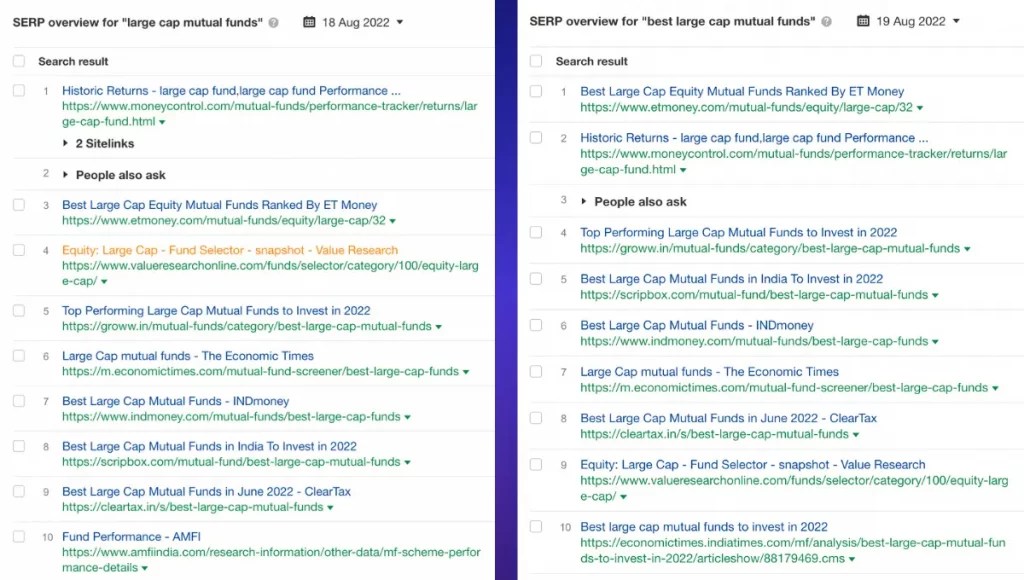Open URL dropdown for right indmoney result
Screen dimensions: 1024x580
pos(935,342)
